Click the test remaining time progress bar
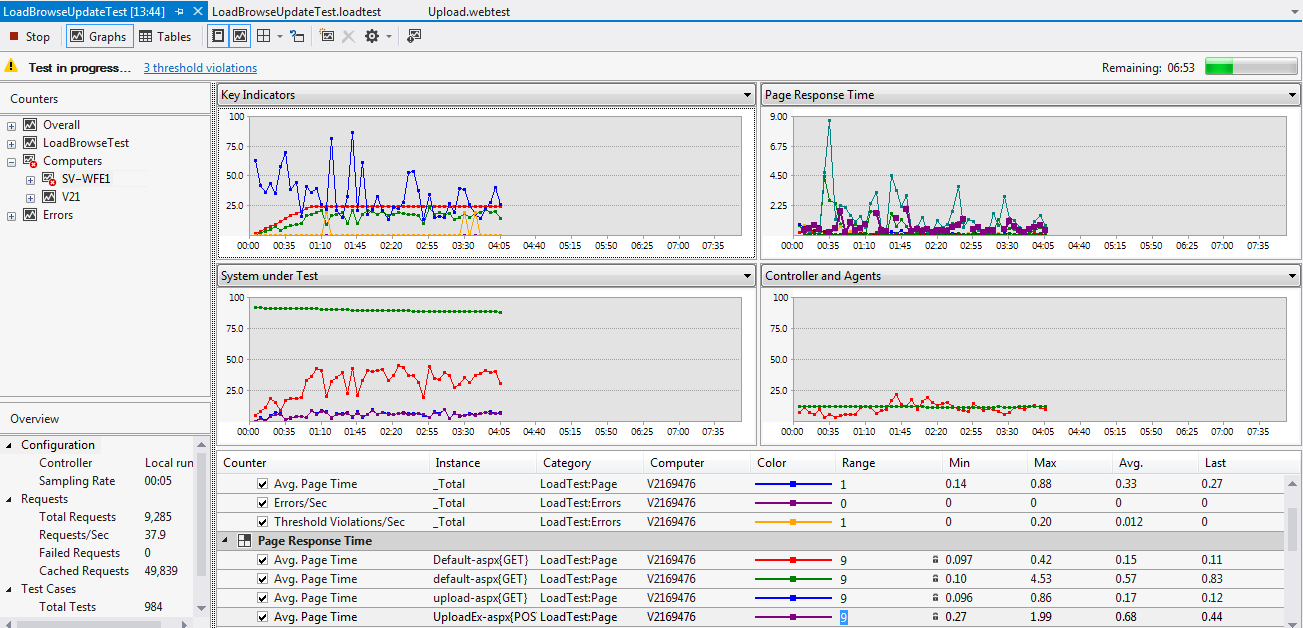This screenshot has height=628, width=1303. click(x=1252, y=65)
